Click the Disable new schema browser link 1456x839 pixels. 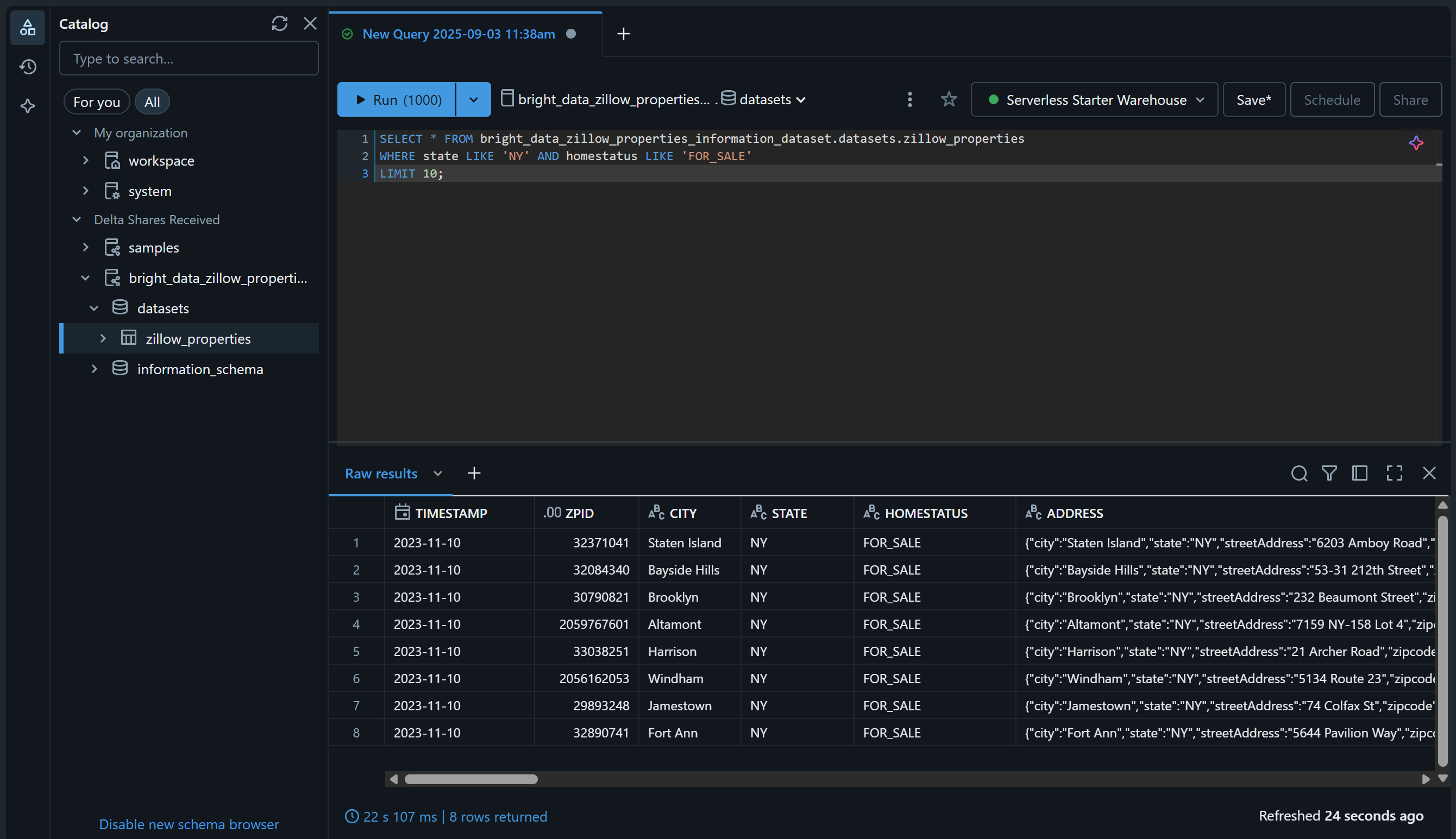(x=189, y=824)
